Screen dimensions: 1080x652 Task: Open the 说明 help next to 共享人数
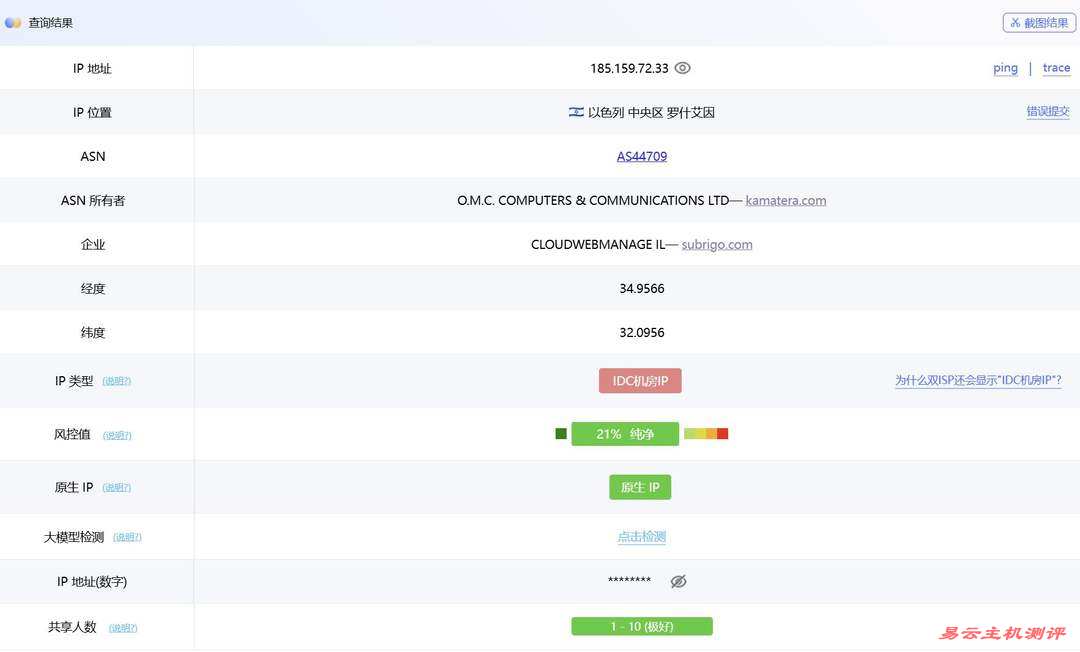tap(123, 628)
